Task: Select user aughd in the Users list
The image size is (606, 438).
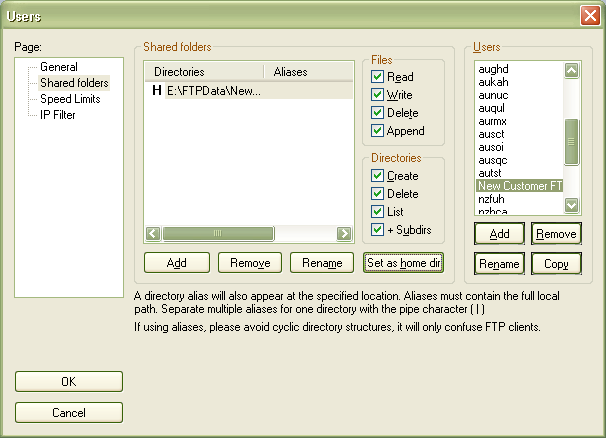Action: (494, 68)
